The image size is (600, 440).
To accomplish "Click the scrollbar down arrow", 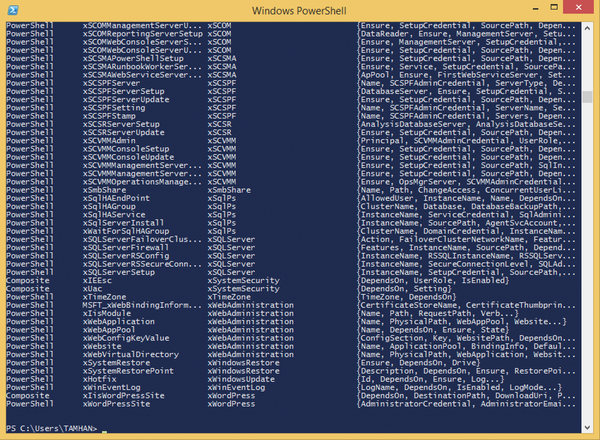I will [x=587, y=427].
